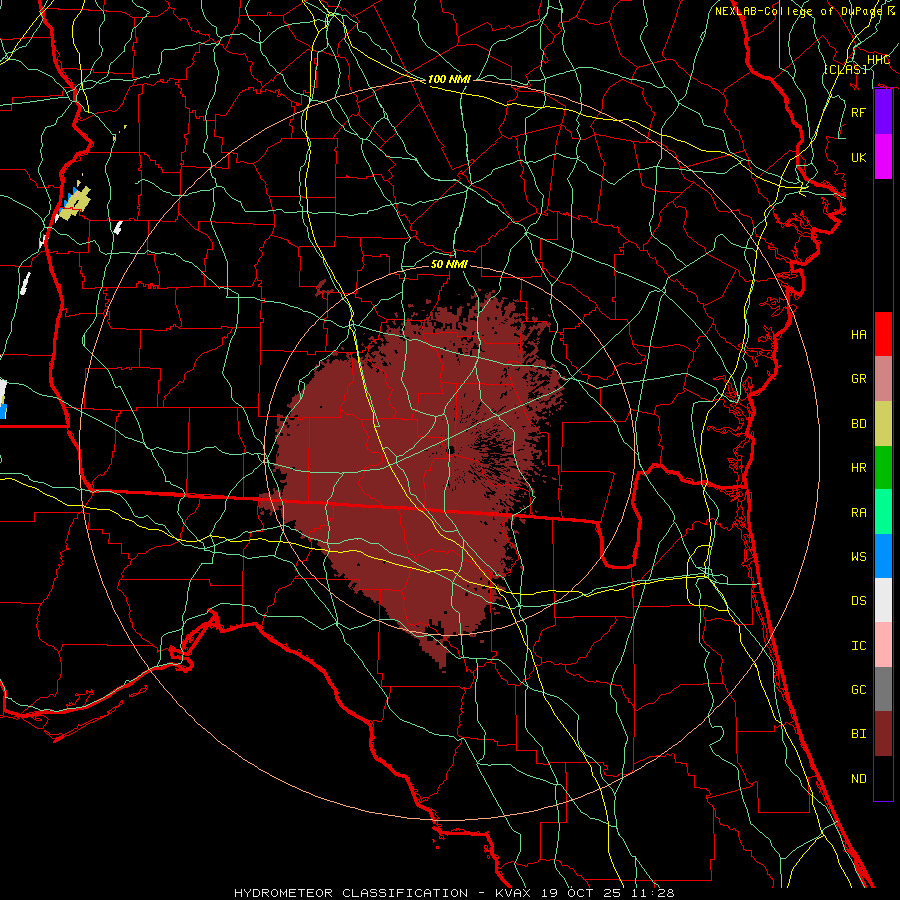This screenshot has width=900, height=900.
Task: Click the '50 NMI' range ring label
Action: [x=449, y=264]
